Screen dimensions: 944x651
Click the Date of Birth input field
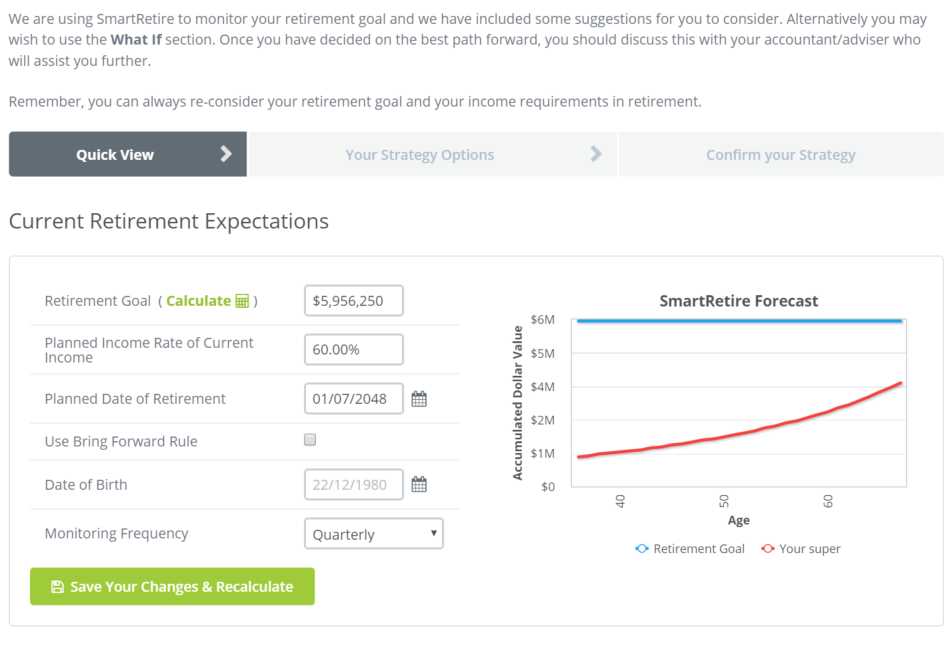(353, 485)
